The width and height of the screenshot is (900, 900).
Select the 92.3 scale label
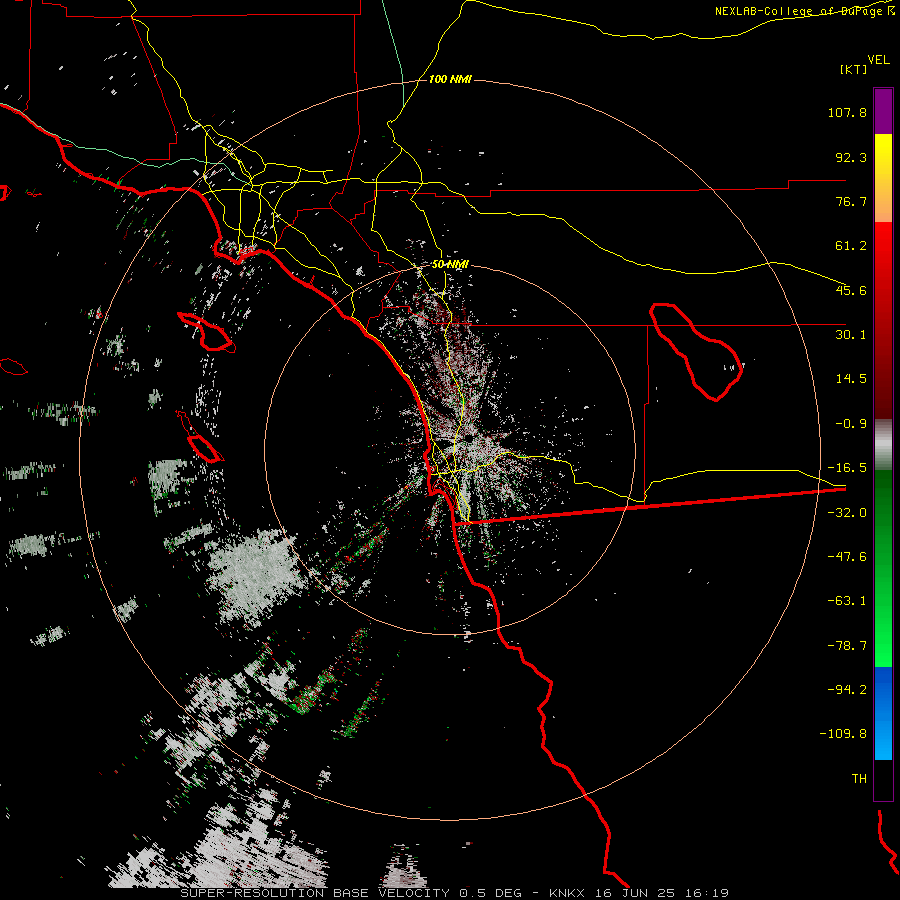coord(851,157)
